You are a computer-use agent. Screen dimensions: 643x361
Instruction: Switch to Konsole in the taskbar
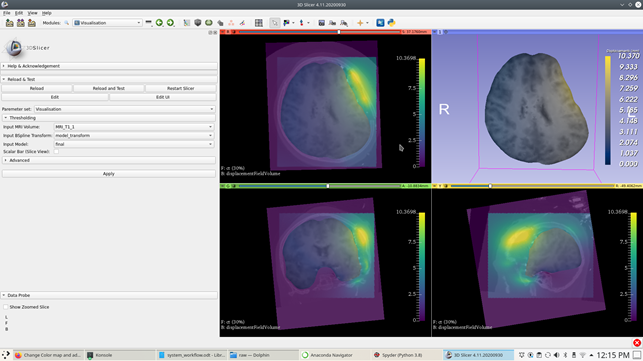click(120, 355)
